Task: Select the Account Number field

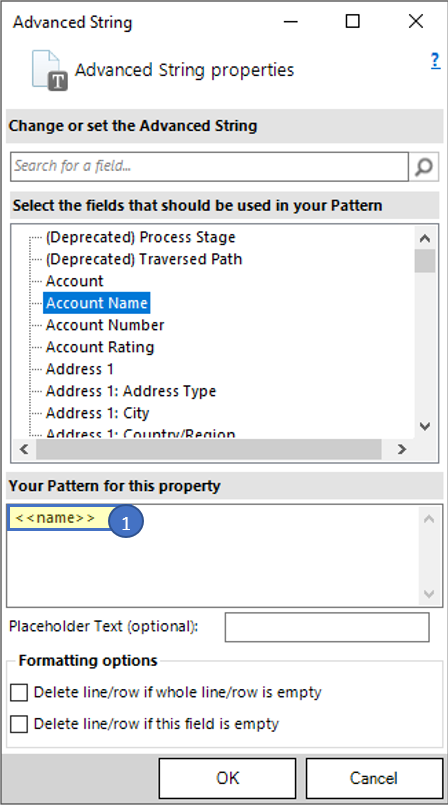Action: pyautogui.click(x=105, y=325)
